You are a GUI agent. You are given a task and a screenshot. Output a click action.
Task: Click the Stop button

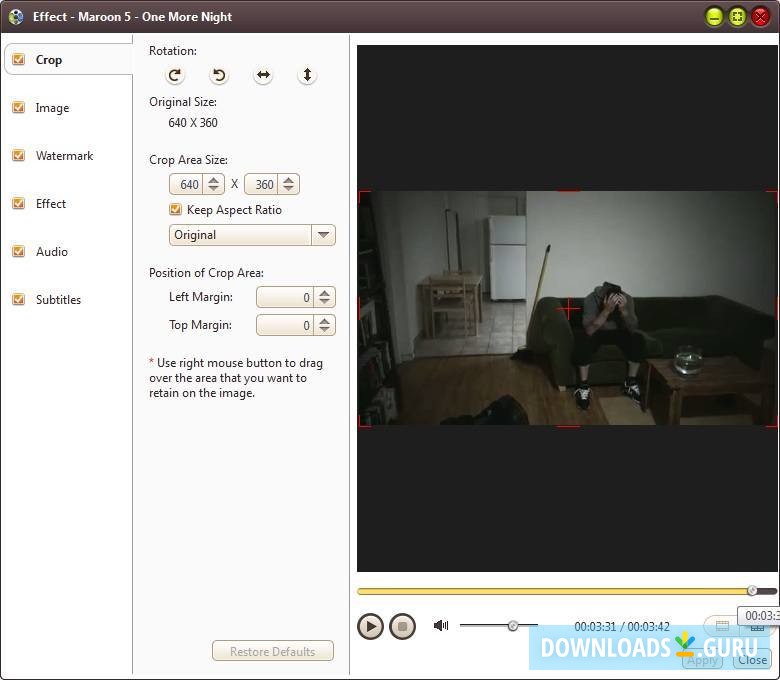[402, 626]
